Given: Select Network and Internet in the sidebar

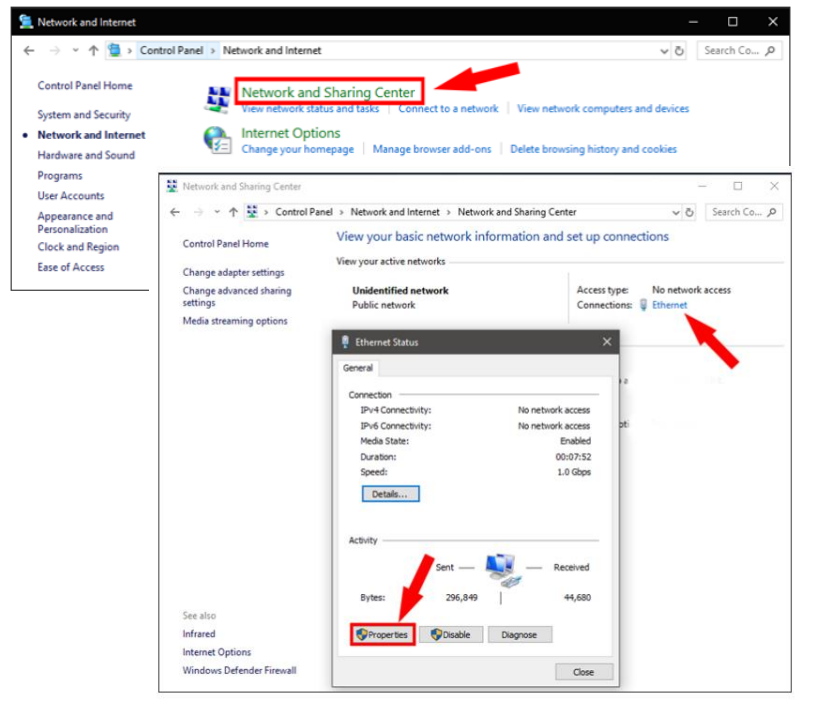Looking at the screenshot, I should (x=91, y=135).
